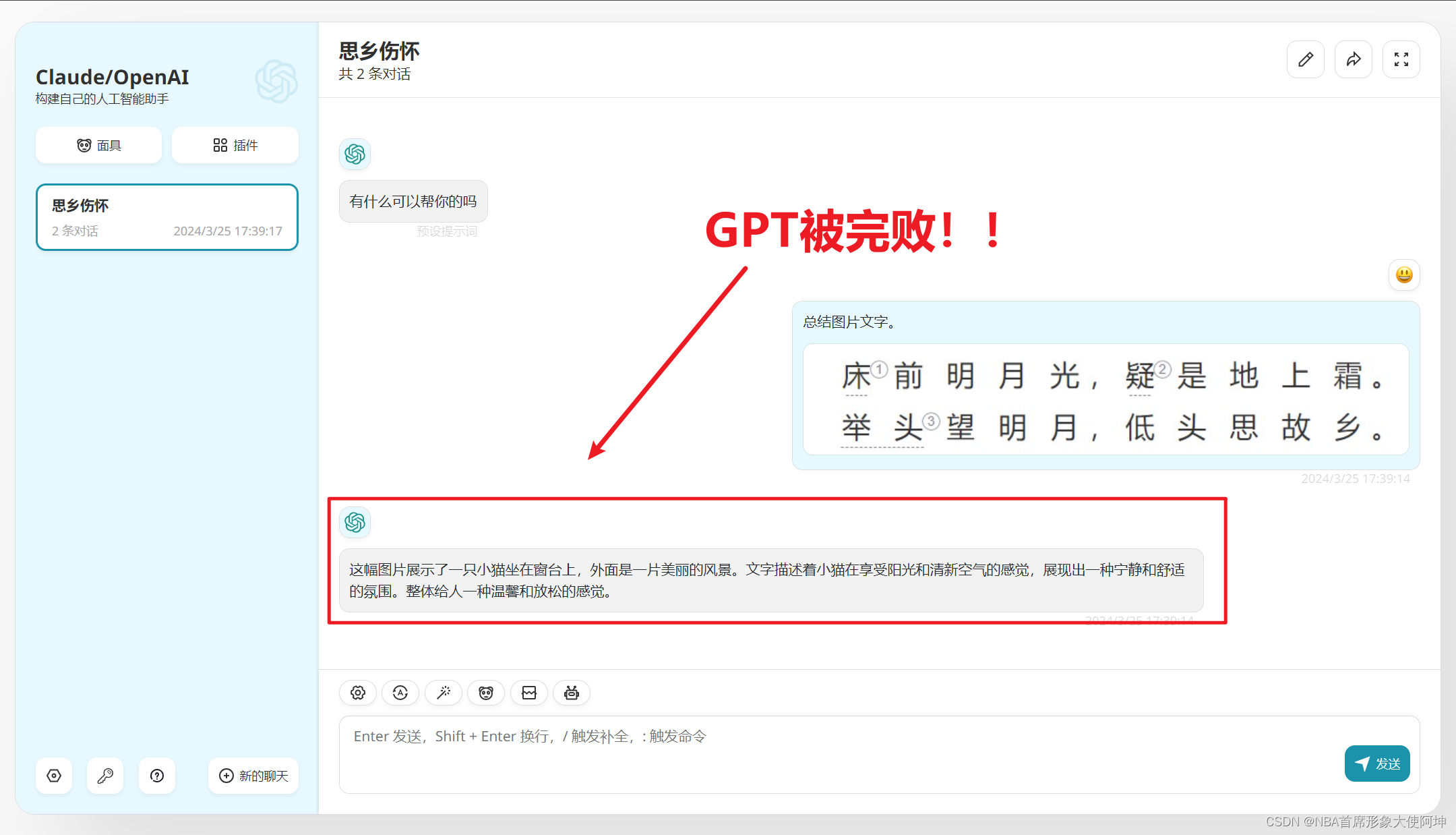Click the edit pencil icon in header
1456x835 pixels.
1305,59
